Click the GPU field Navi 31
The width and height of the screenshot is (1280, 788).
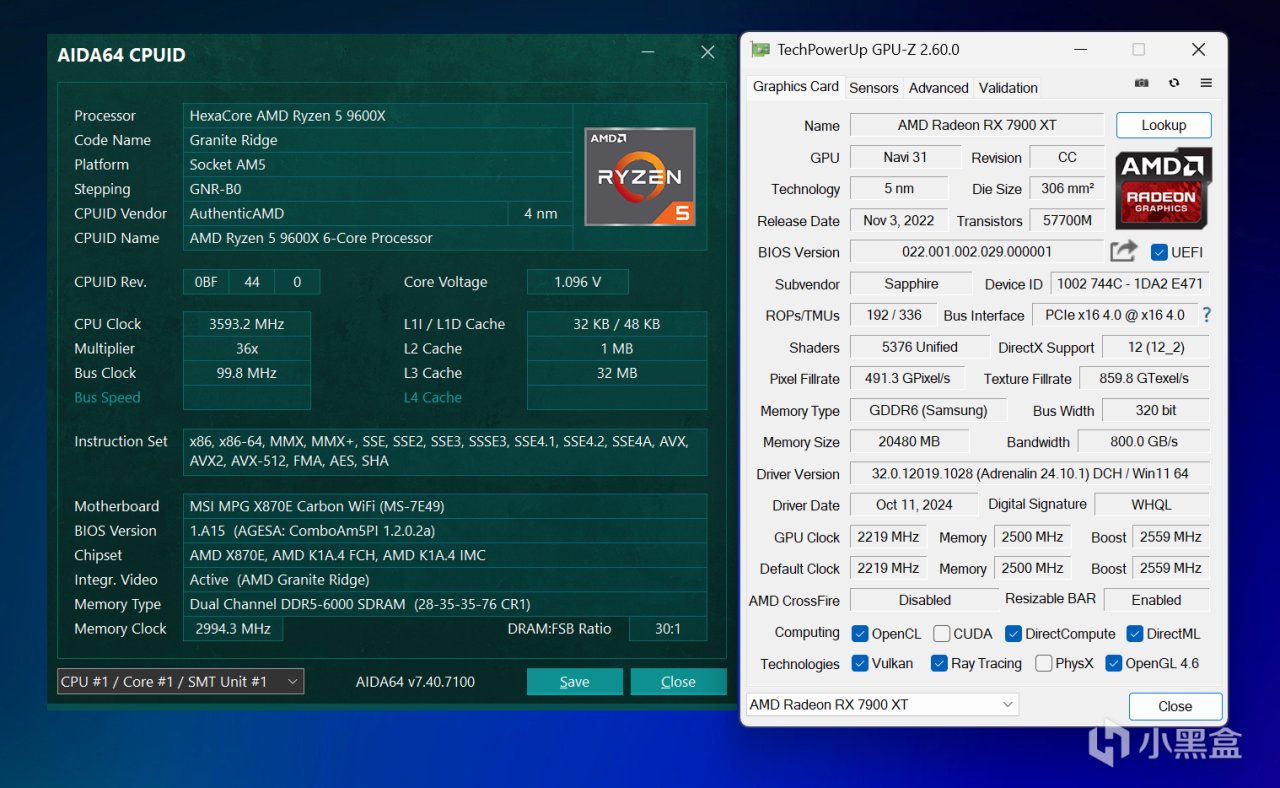click(905, 157)
